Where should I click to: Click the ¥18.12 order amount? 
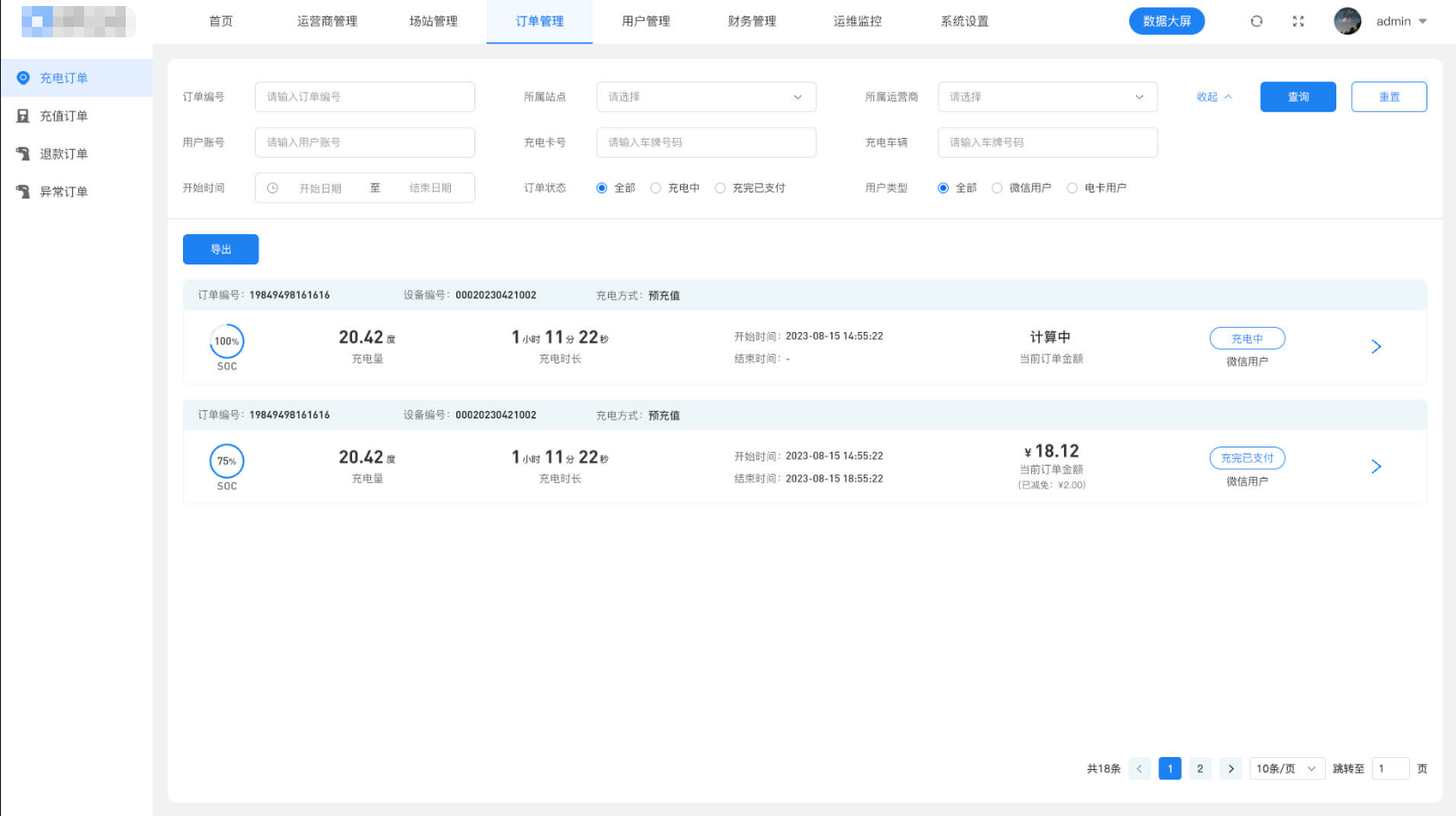(x=1051, y=451)
